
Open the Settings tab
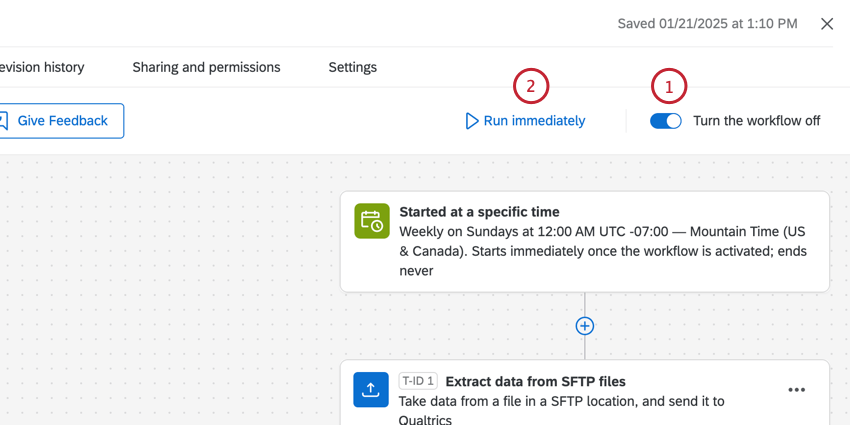click(352, 67)
